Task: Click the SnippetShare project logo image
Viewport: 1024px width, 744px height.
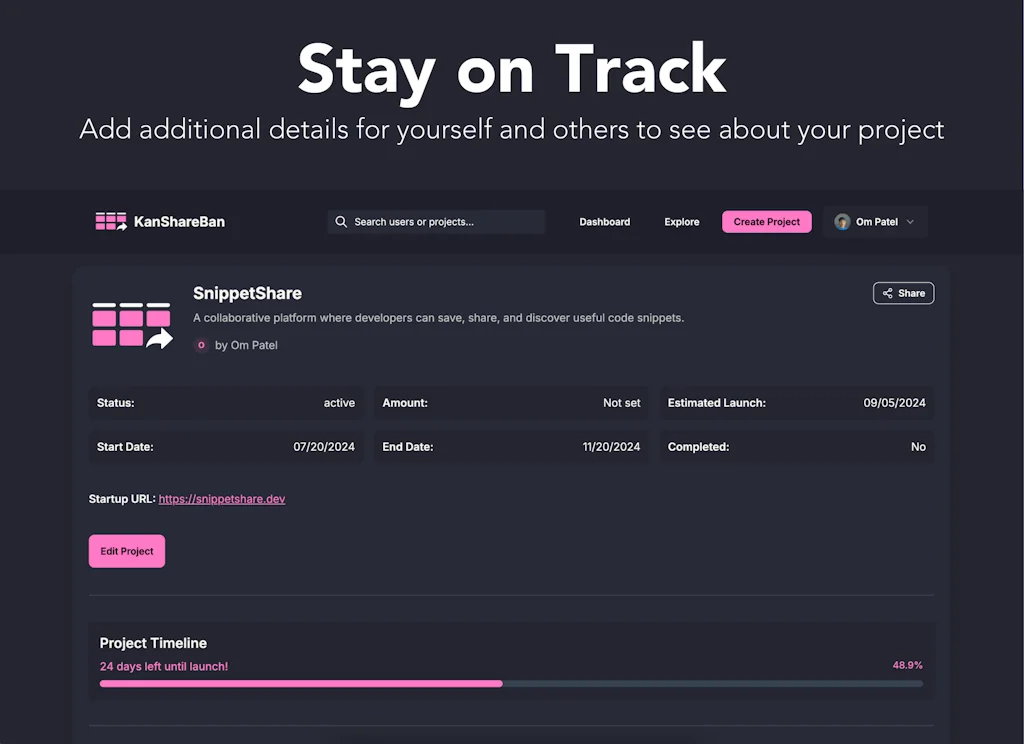Action: pyautogui.click(x=133, y=325)
